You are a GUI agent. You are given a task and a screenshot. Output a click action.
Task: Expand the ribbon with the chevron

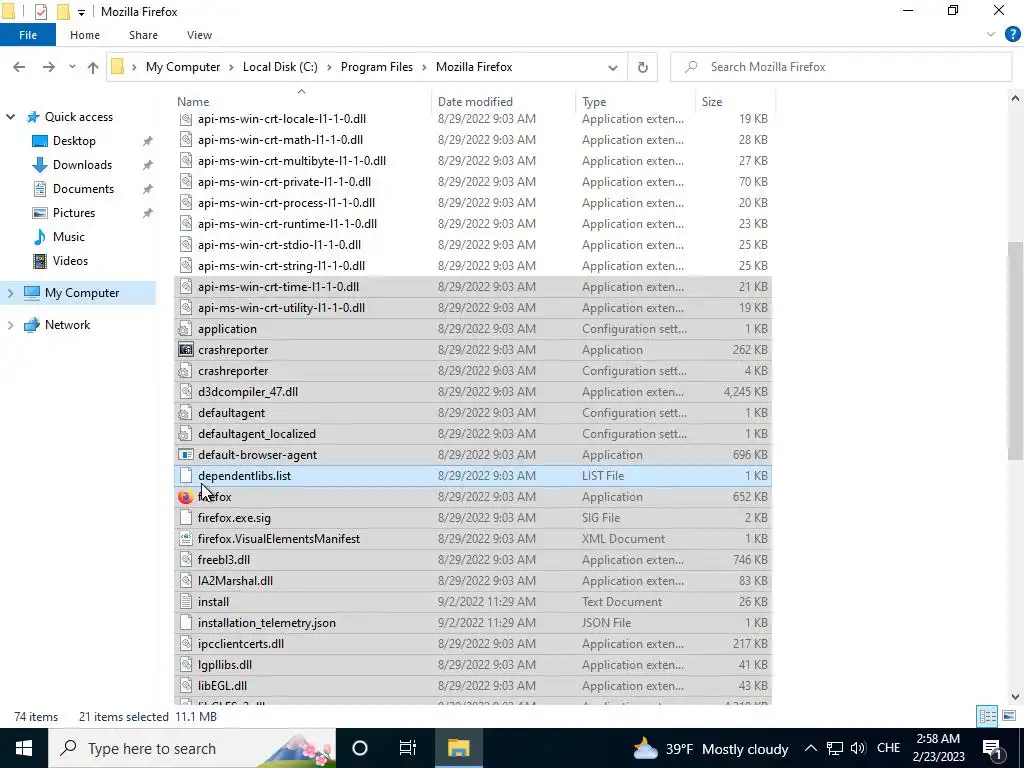(991, 35)
